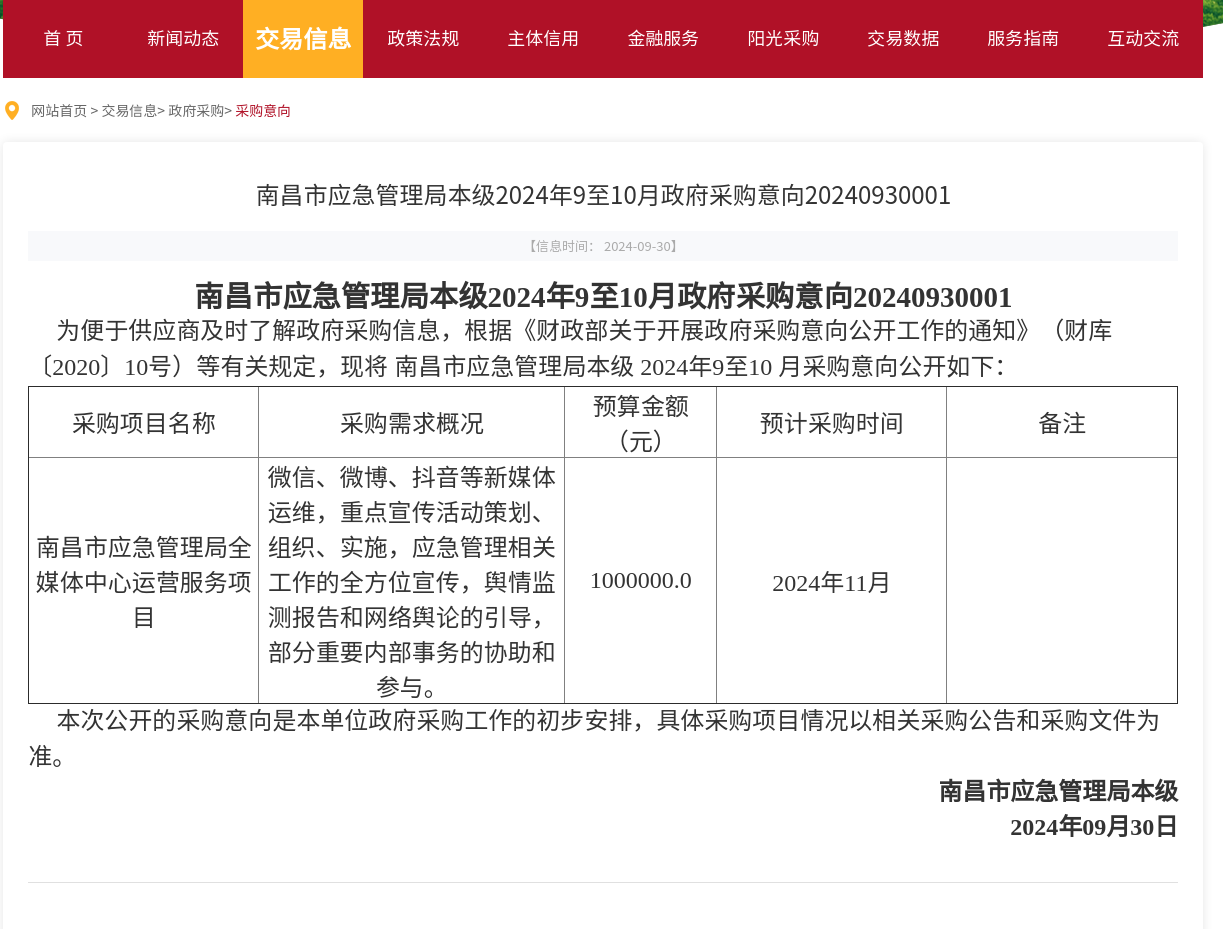Select the highlighted 交易信息 nav tab
1223x929 pixels.
[x=303, y=39]
